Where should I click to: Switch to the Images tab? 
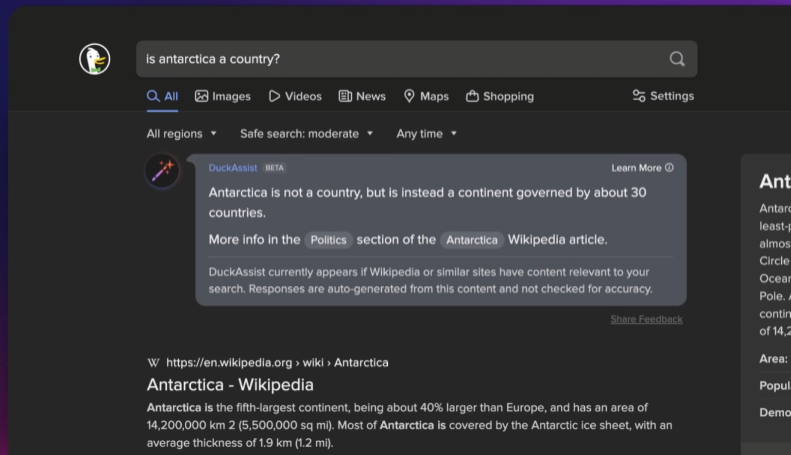pos(222,96)
